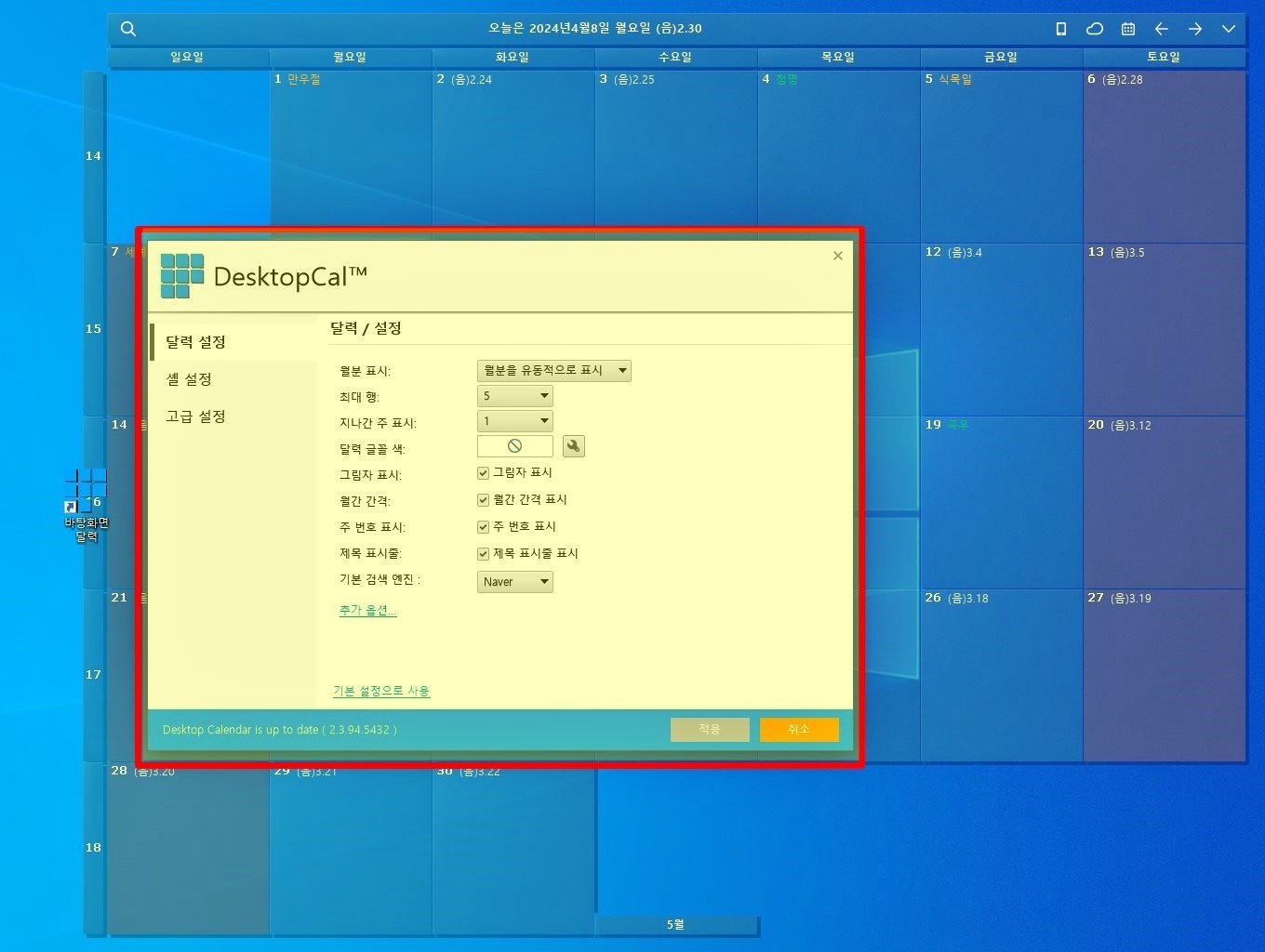
Task: Open the 기본 검색 엔진 Naver dropdown
Action: pyautogui.click(x=515, y=582)
